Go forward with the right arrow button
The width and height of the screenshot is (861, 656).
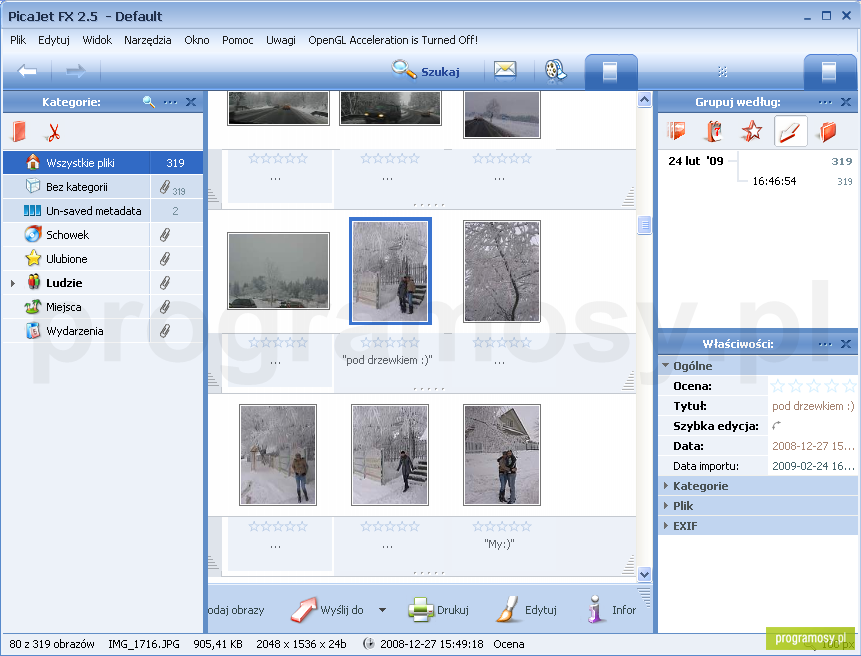tap(76, 71)
